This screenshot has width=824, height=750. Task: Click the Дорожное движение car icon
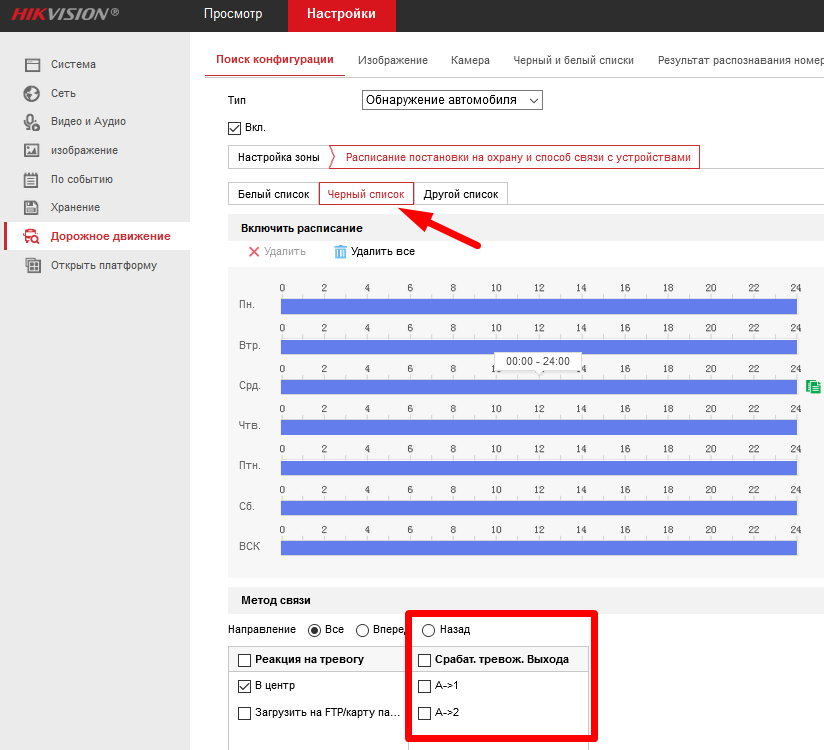[x=32, y=237]
